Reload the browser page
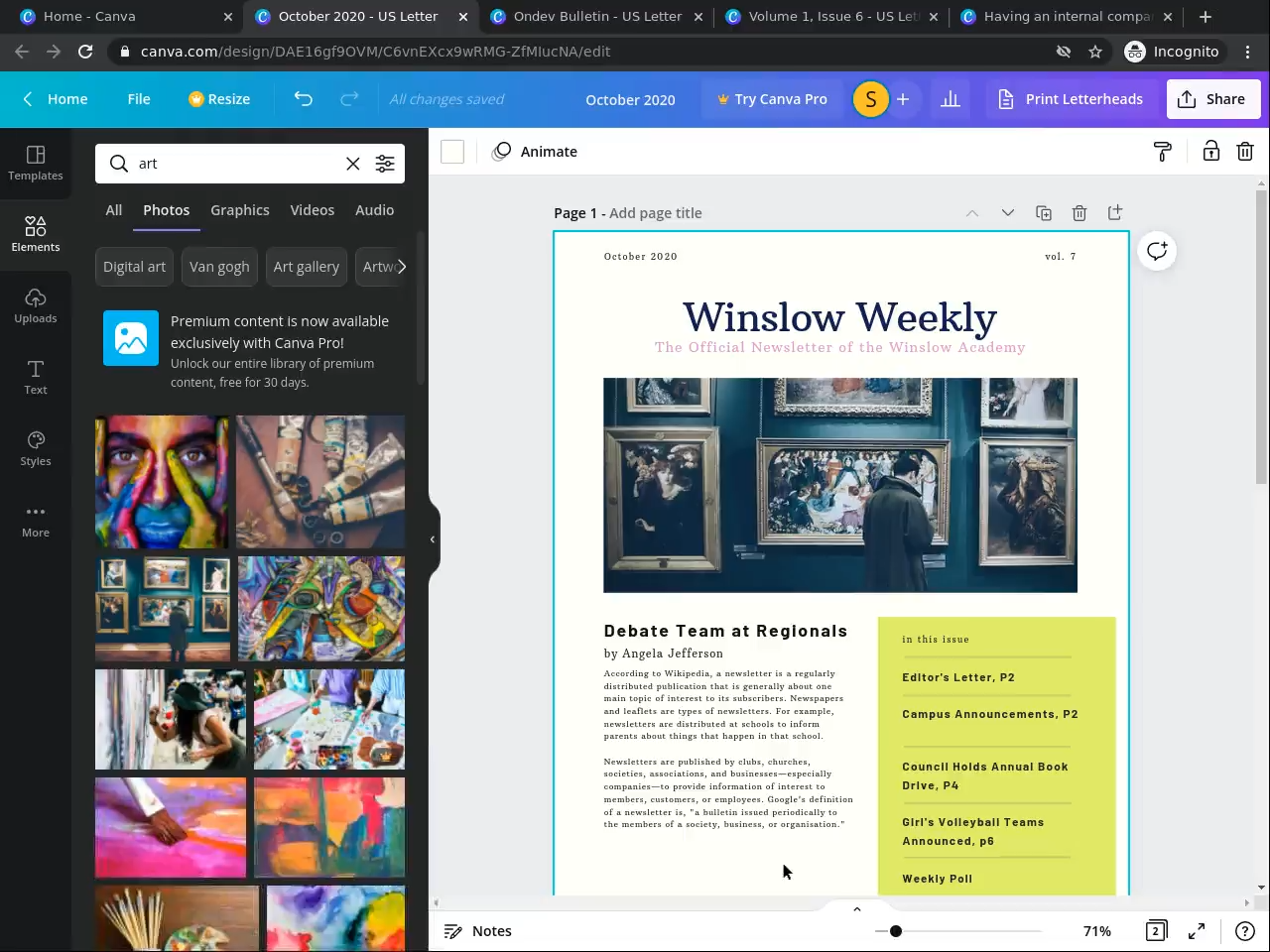 pyautogui.click(x=85, y=52)
